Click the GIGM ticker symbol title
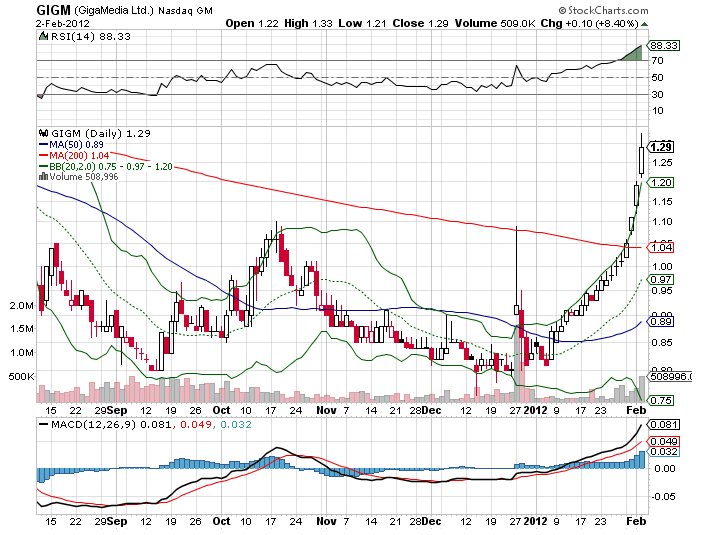The width and height of the screenshot is (714, 535). click(x=54, y=10)
